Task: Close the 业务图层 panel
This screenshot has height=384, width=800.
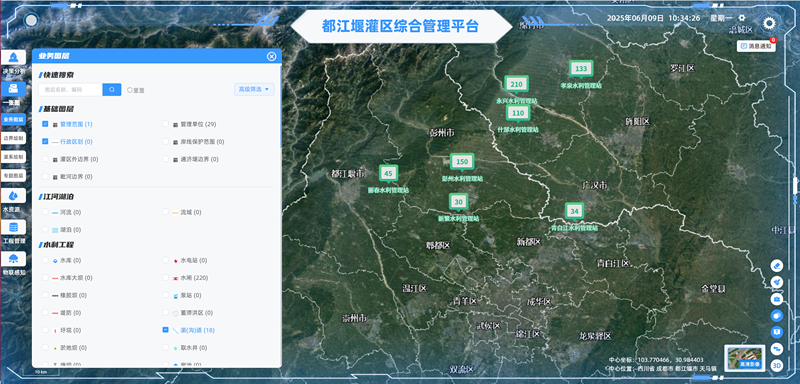Action: click(x=271, y=56)
